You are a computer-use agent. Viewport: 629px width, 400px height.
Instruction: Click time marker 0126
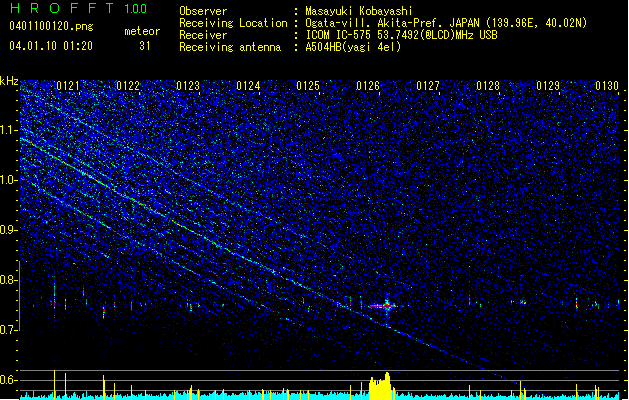(x=368, y=86)
